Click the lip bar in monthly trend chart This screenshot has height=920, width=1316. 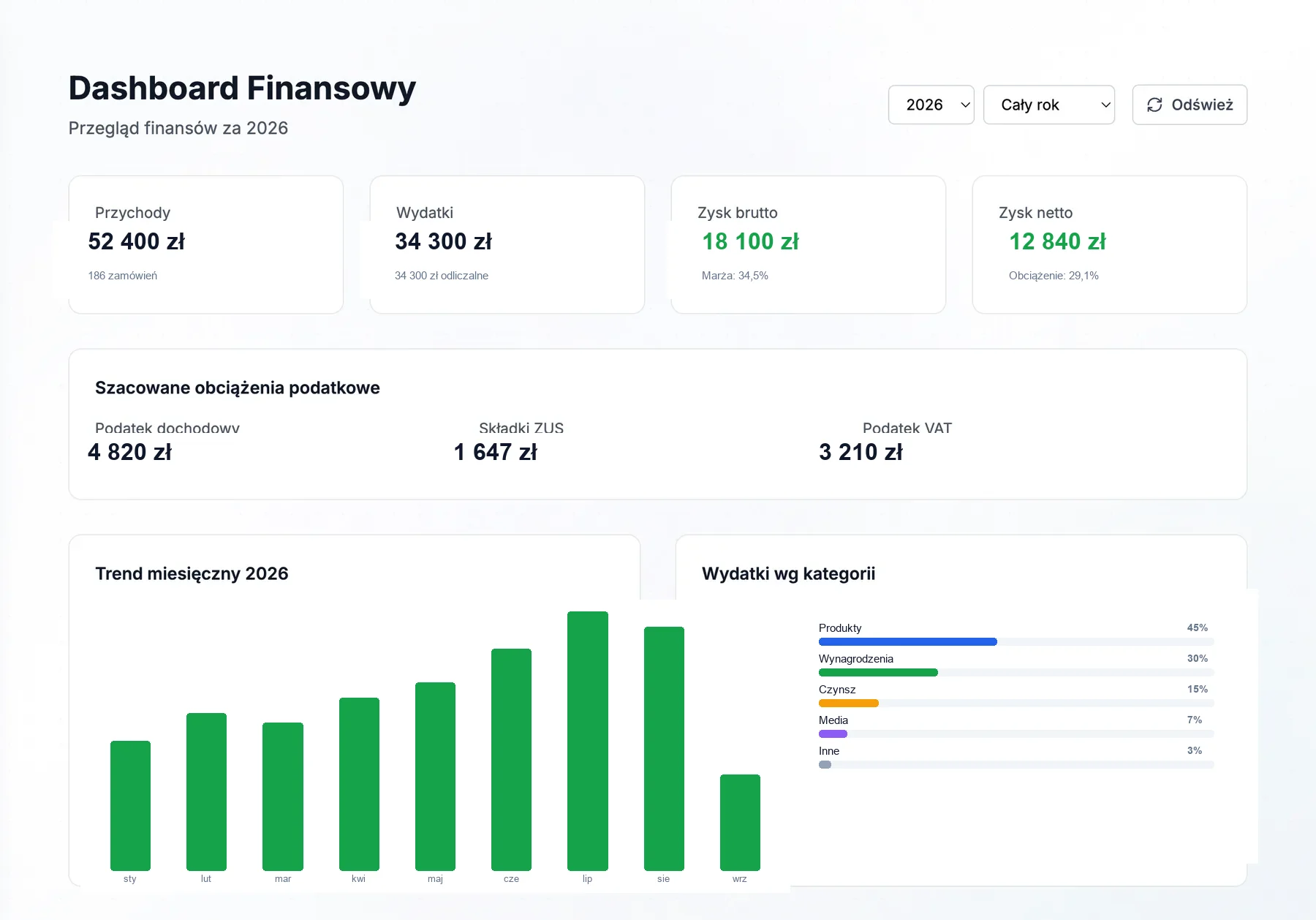[587, 741]
